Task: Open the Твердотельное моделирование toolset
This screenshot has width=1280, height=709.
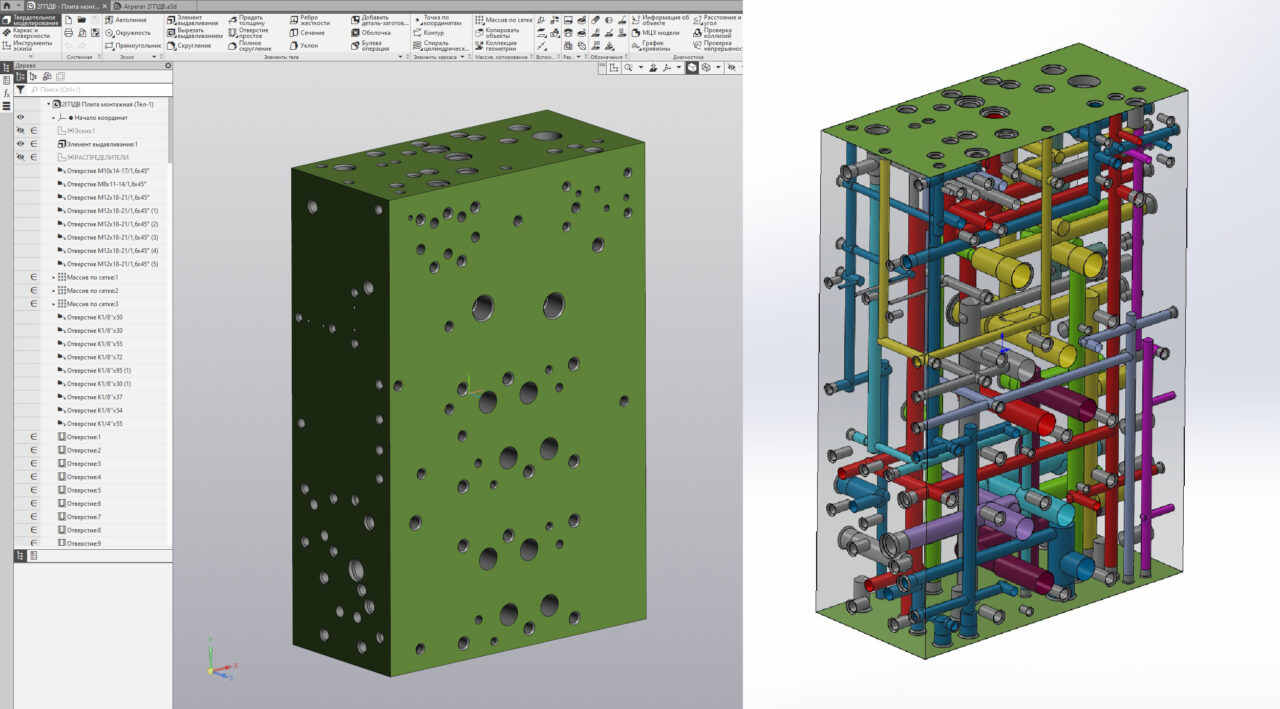Action: point(29,21)
